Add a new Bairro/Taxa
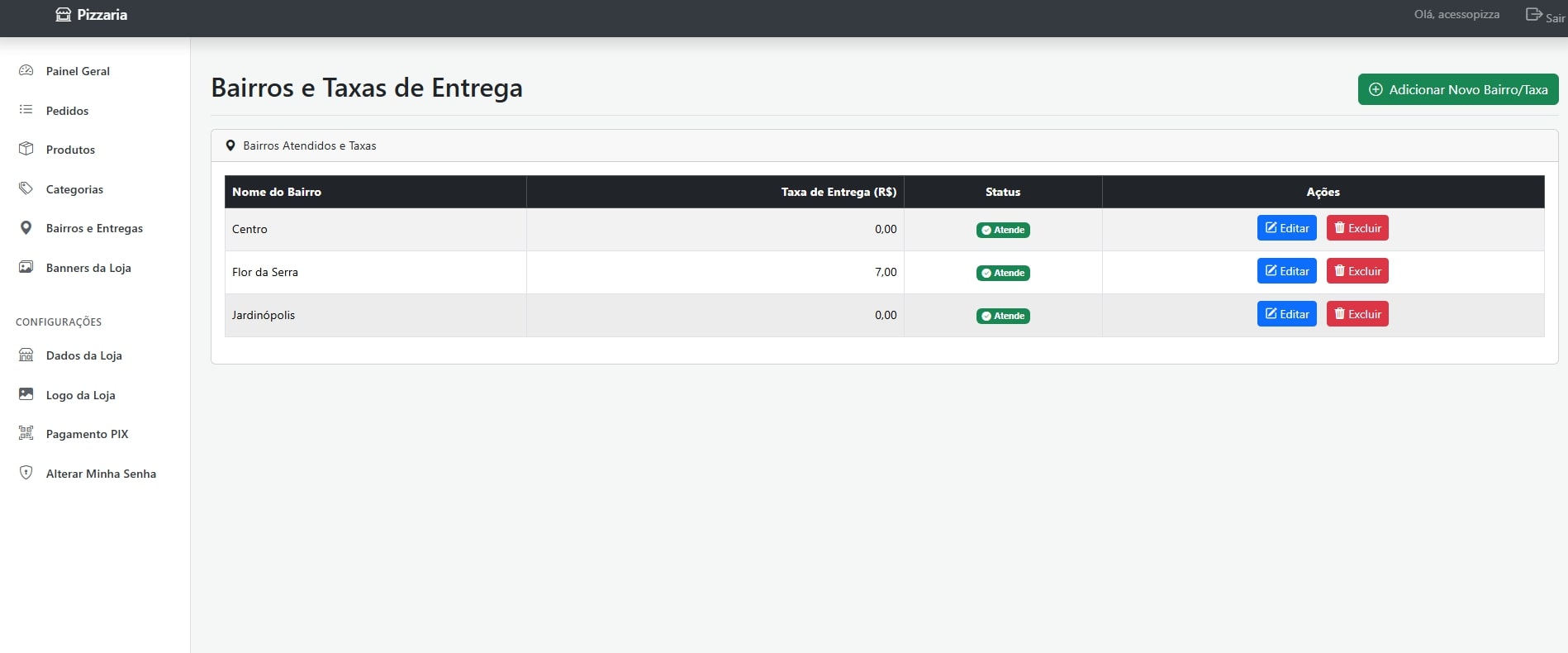Screen dimensions: 1568x653 tap(1457, 89)
